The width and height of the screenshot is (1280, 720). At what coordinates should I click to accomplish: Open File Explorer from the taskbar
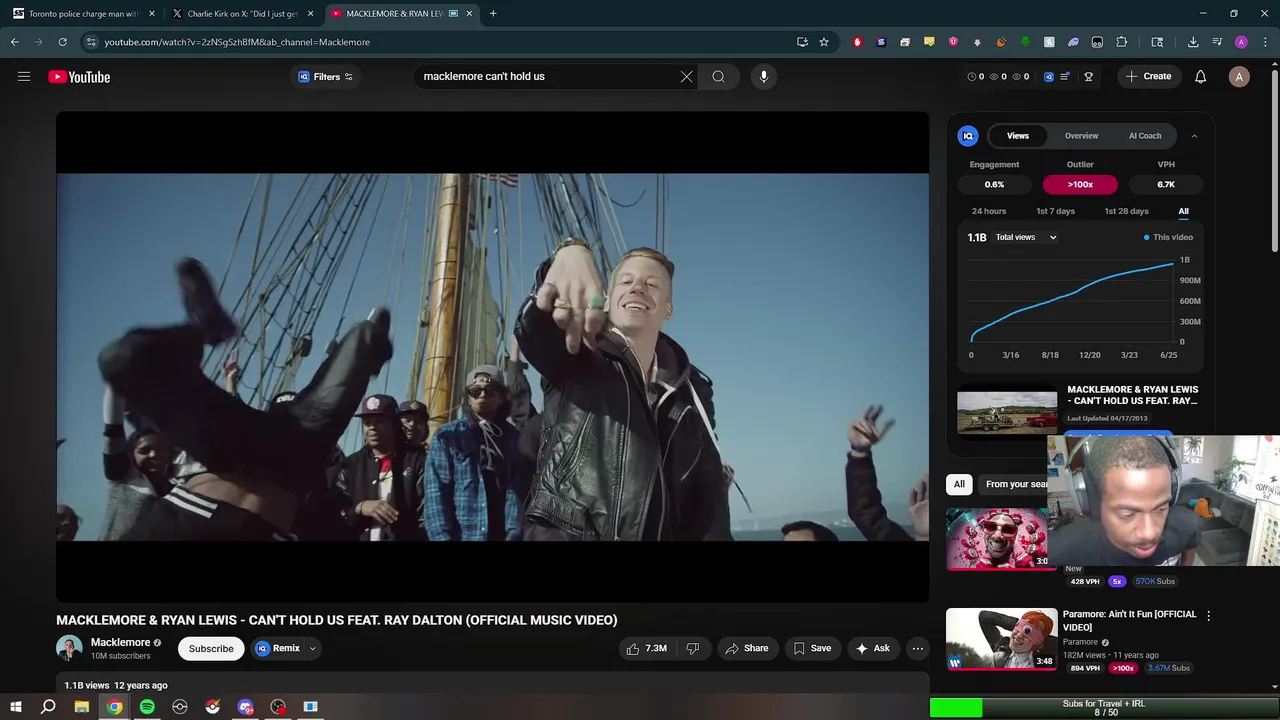pyautogui.click(x=82, y=707)
